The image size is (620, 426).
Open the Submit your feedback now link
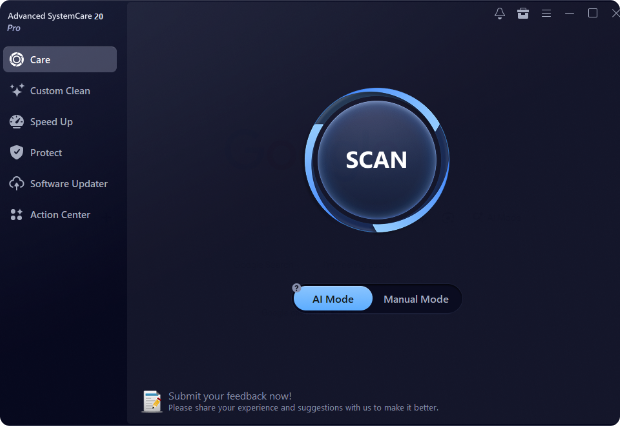tap(230, 396)
